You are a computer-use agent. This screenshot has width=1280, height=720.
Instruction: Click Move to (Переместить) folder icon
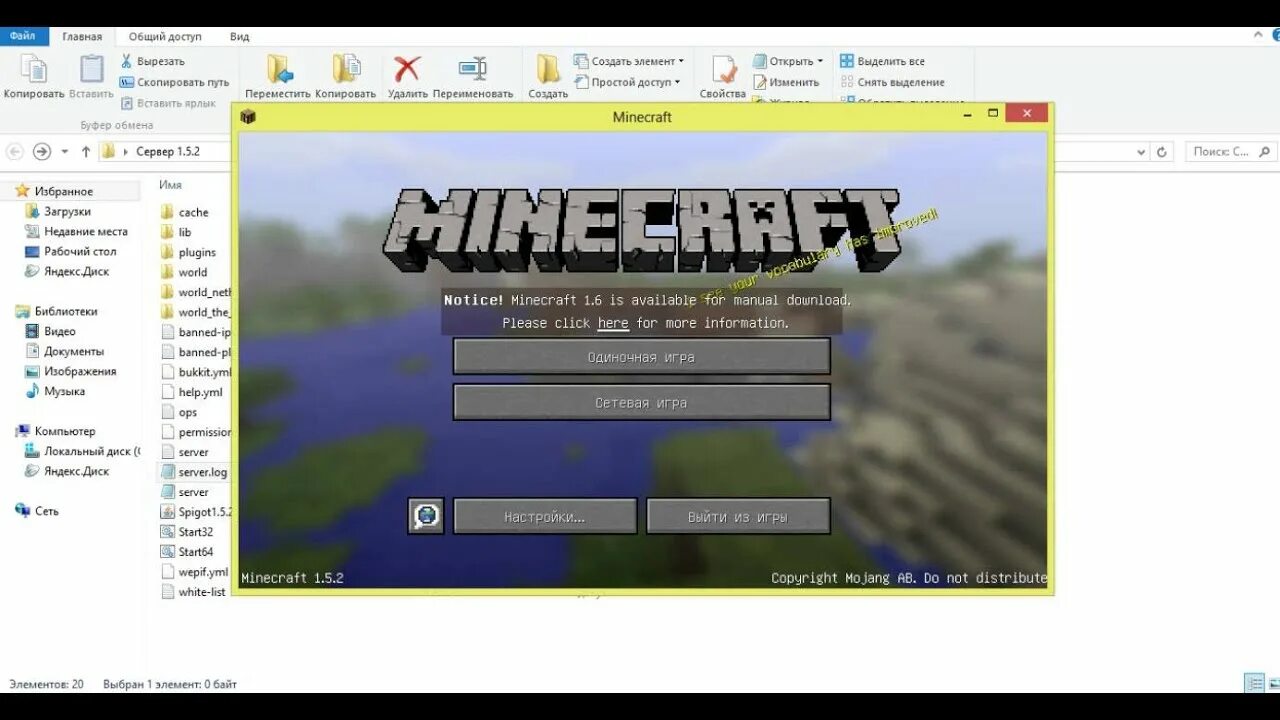tap(279, 69)
